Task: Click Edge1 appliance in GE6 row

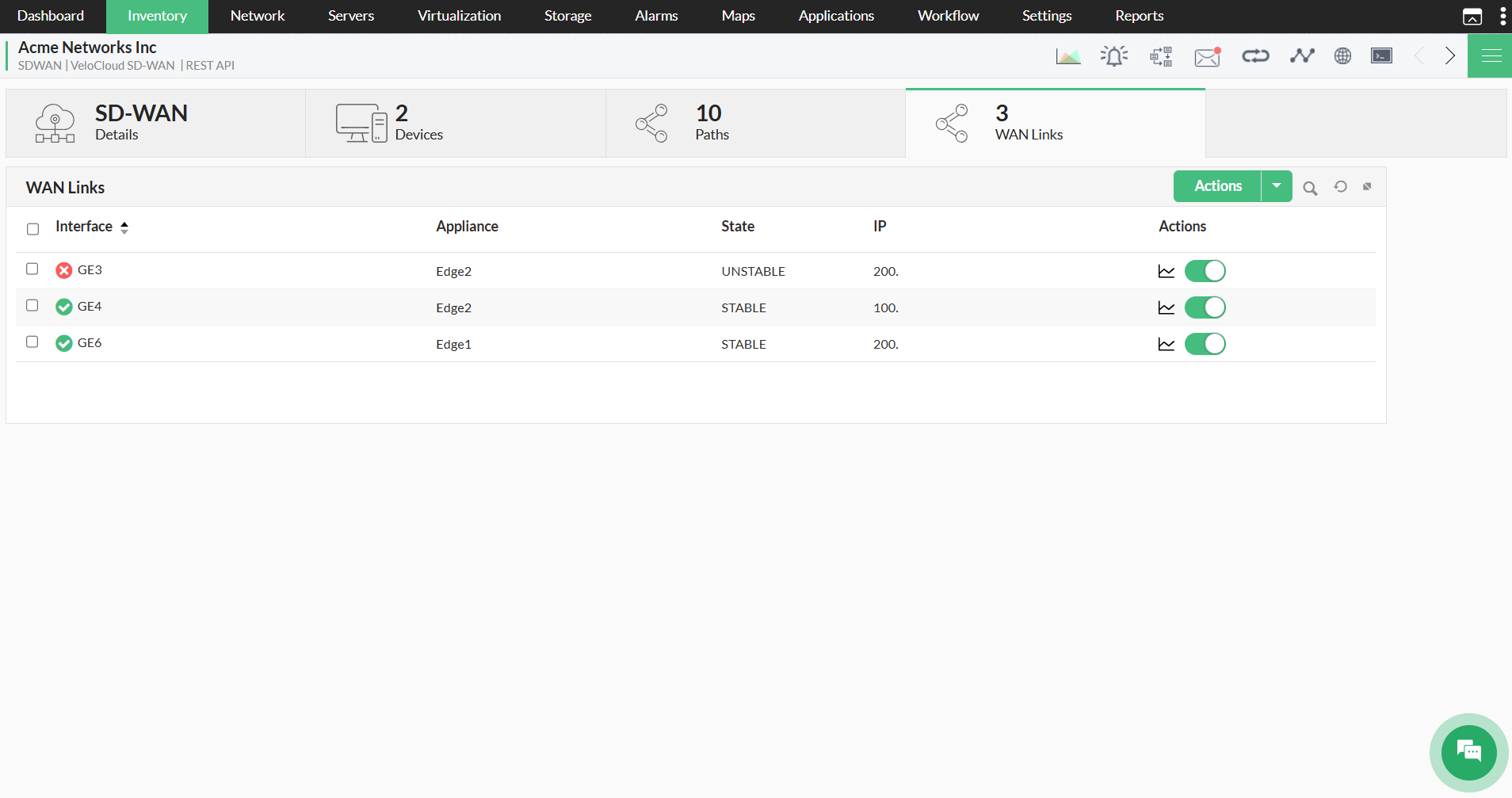Action: pos(453,344)
